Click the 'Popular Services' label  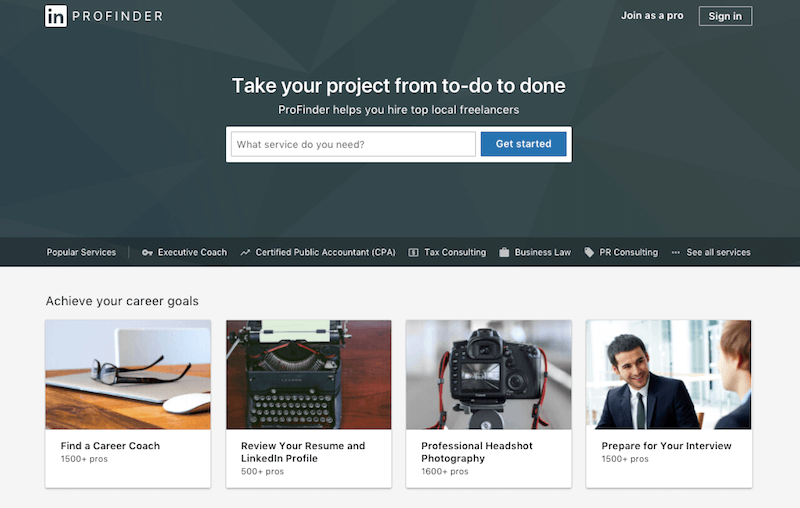[x=81, y=252]
